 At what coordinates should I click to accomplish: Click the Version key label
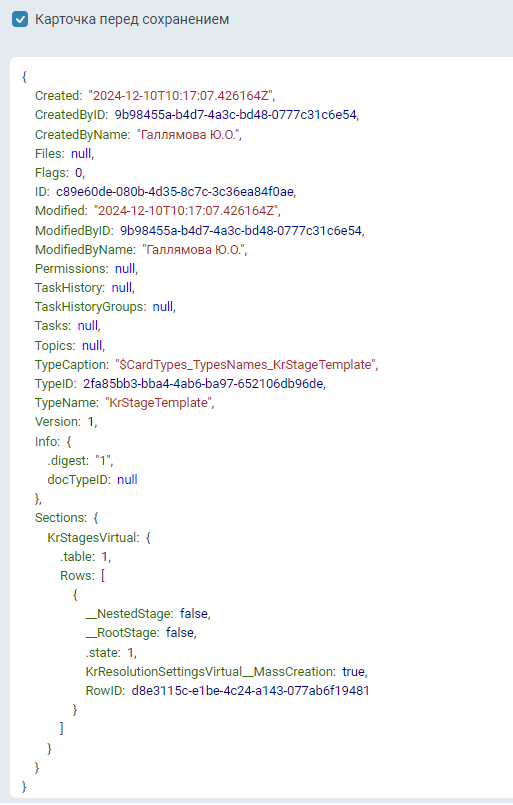58,422
